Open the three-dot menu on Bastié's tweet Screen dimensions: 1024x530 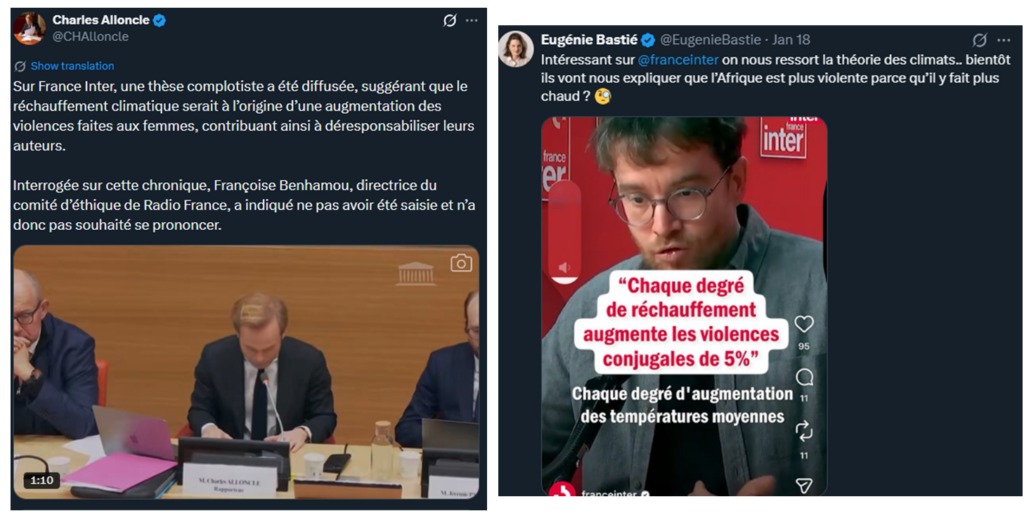[x=1003, y=40]
